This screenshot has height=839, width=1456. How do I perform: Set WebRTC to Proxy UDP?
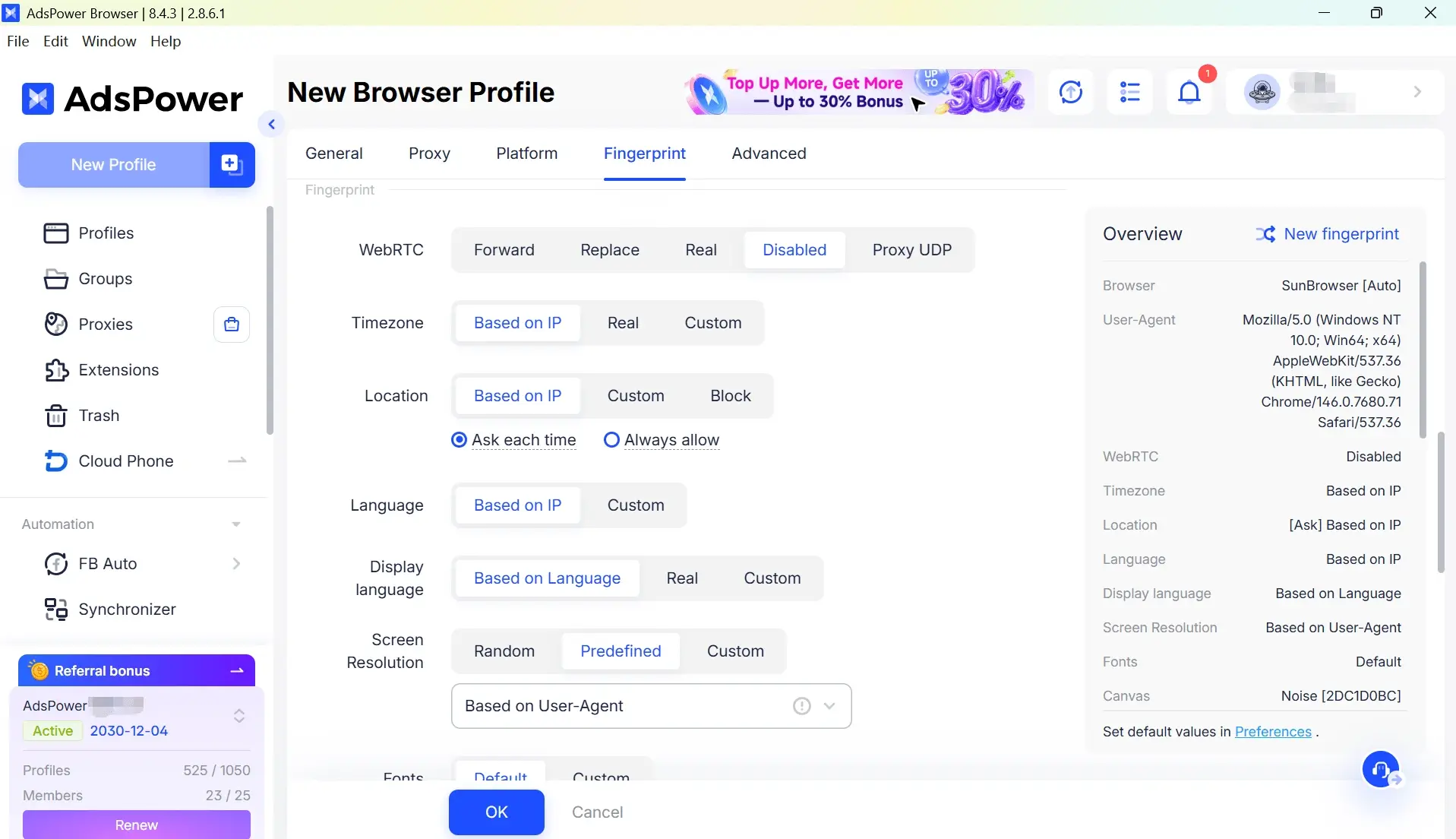(911, 250)
